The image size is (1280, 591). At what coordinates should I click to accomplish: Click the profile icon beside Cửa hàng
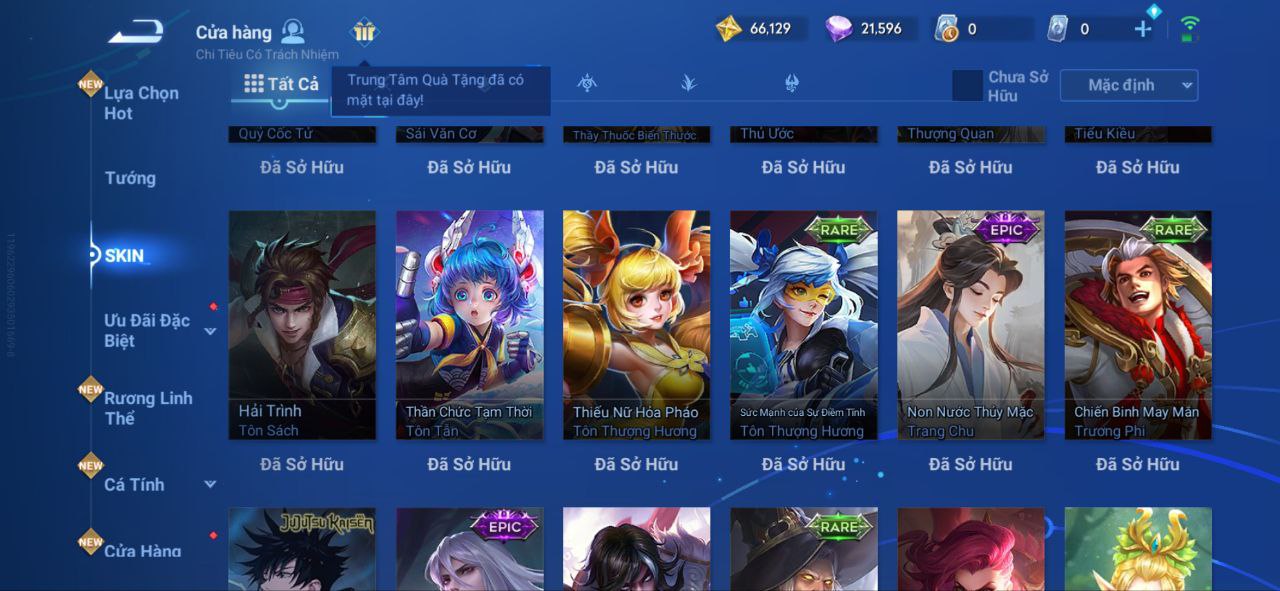coord(293,30)
